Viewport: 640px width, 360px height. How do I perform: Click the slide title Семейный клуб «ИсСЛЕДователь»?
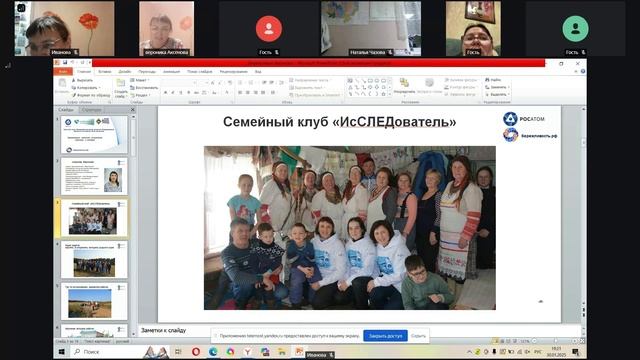pyautogui.click(x=340, y=122)
